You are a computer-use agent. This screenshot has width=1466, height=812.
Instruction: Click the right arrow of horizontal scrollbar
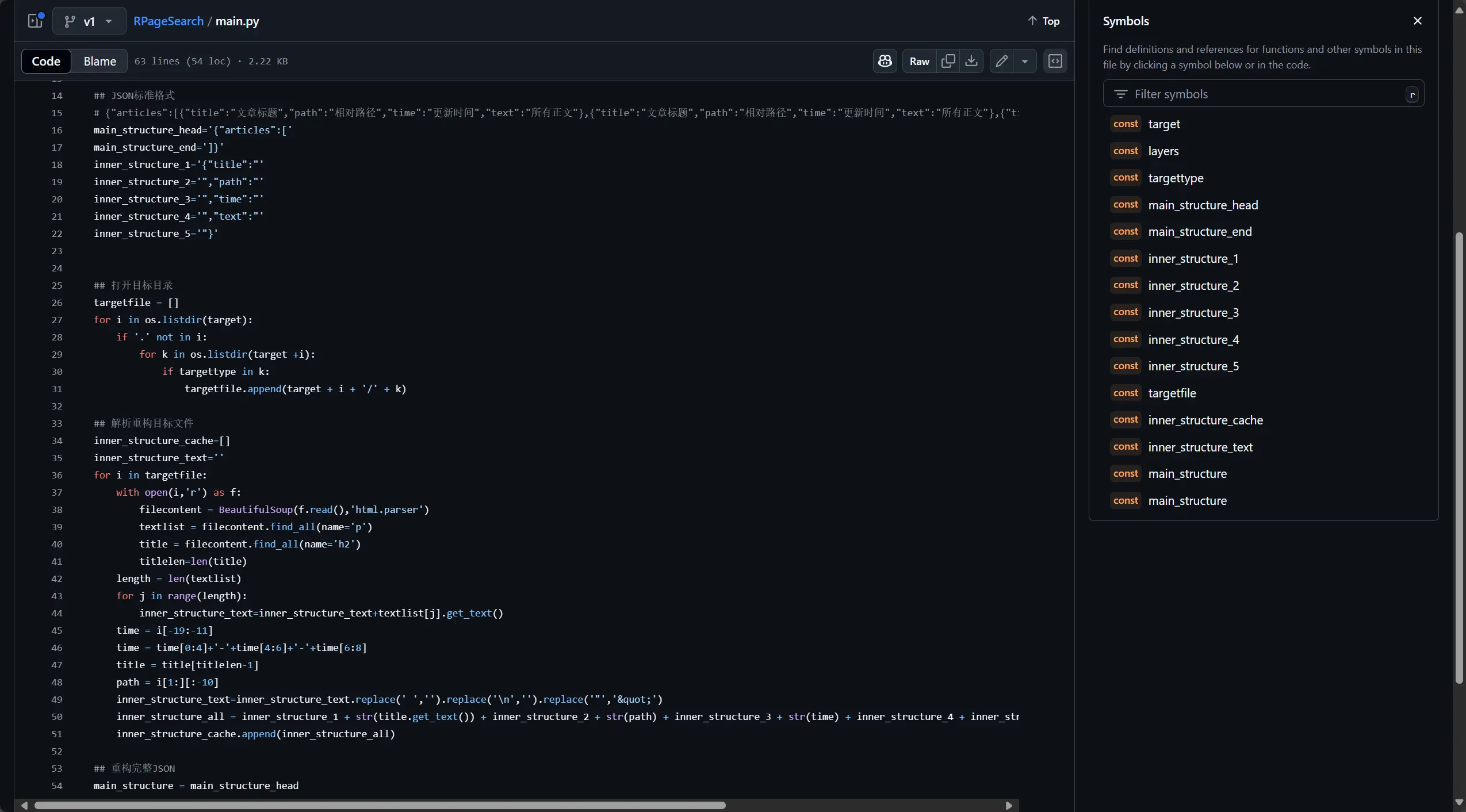click(1009, 805)
